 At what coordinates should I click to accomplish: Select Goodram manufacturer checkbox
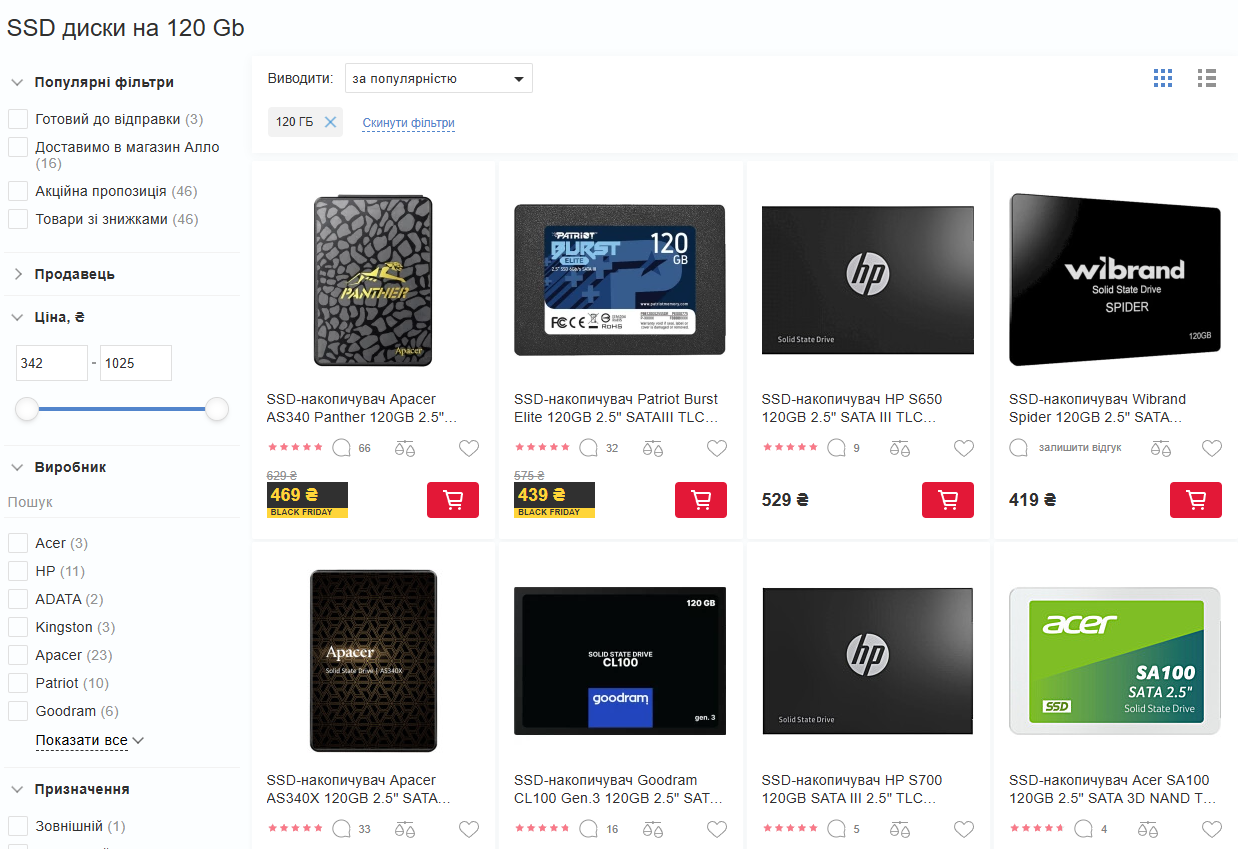[x=18, y=711]
